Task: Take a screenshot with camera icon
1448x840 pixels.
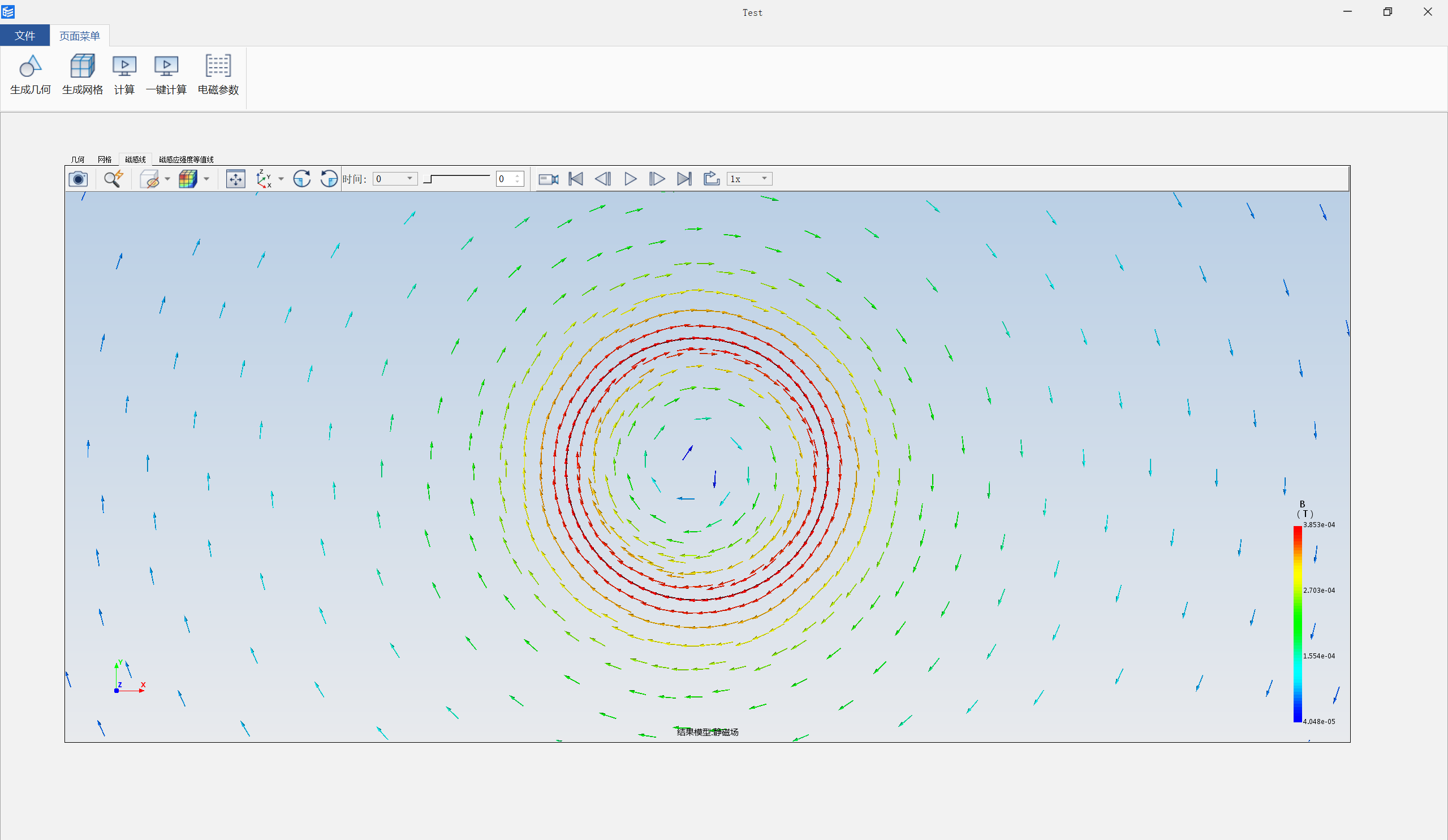Action: click(x=78, y=179)
